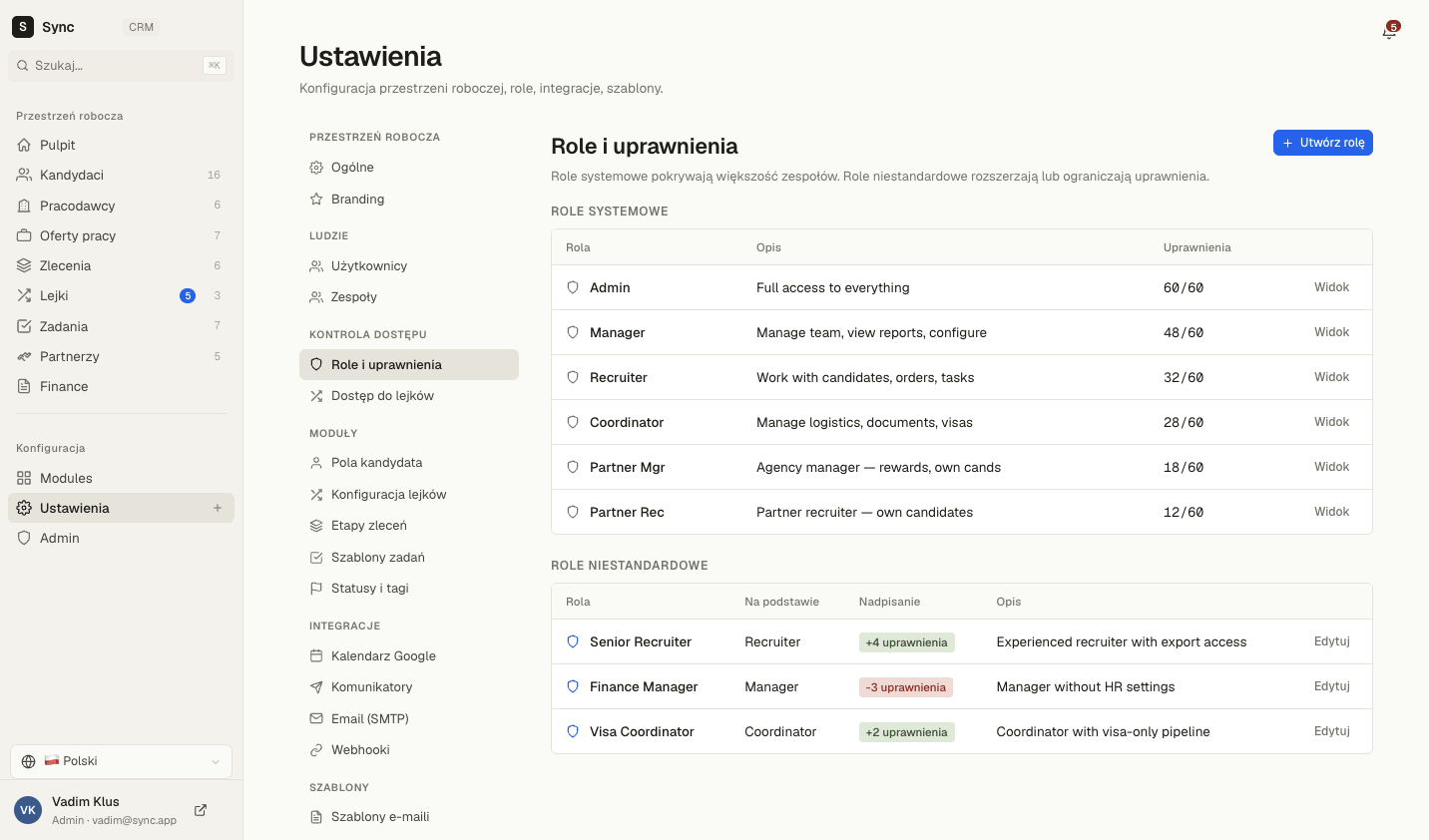Click the shield icon beside Finance Manager

click(573, 686)
